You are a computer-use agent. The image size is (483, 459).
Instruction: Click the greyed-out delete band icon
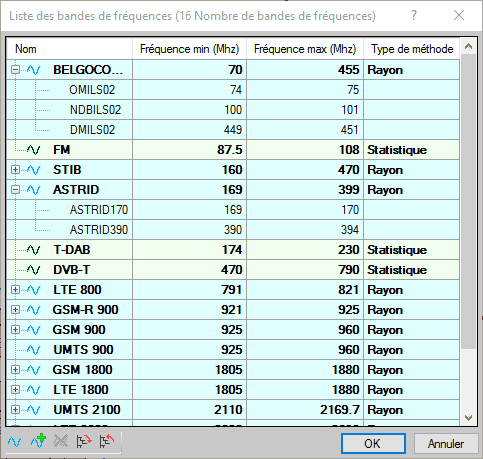pyautogui.click(x=61, y=441)
